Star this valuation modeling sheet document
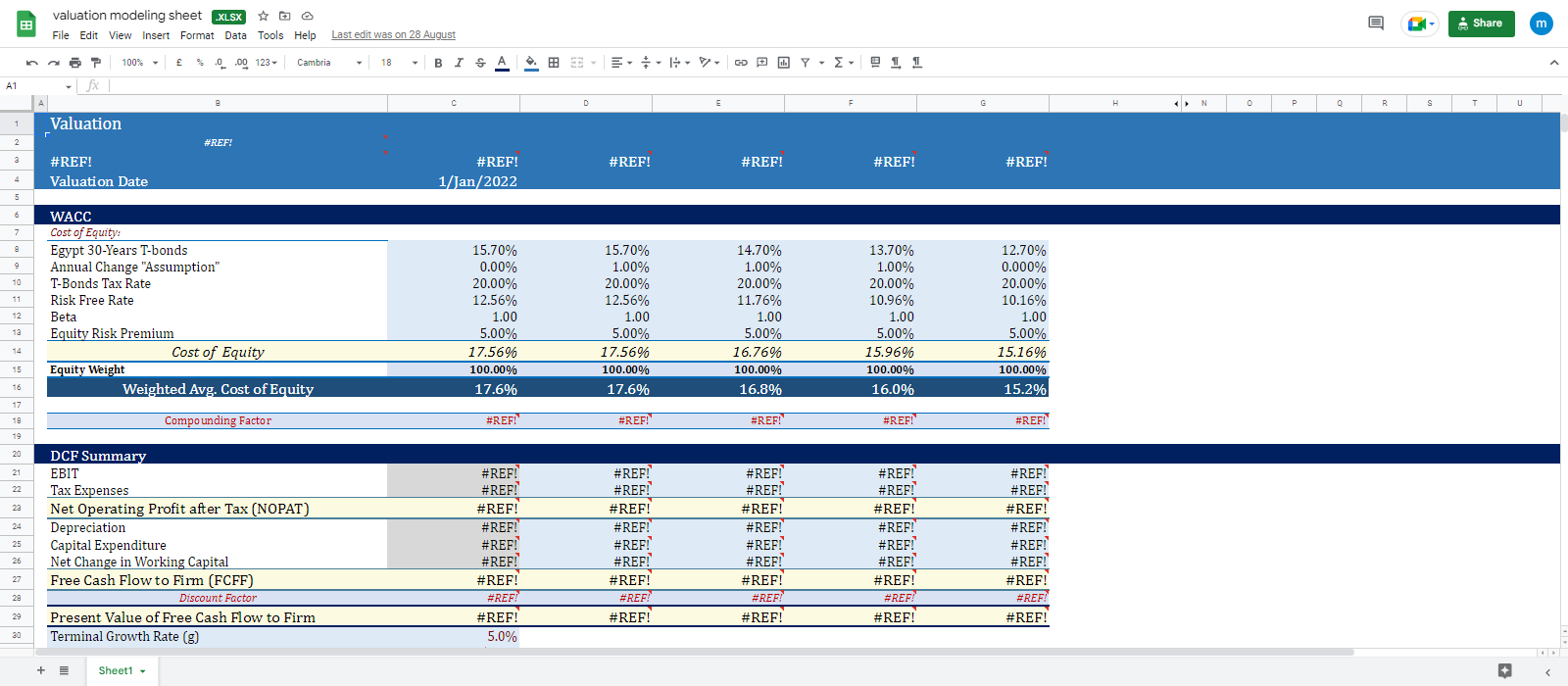The height and width of the screenshot is (686, 1568). pyautogui.click(x=263, y=16)
